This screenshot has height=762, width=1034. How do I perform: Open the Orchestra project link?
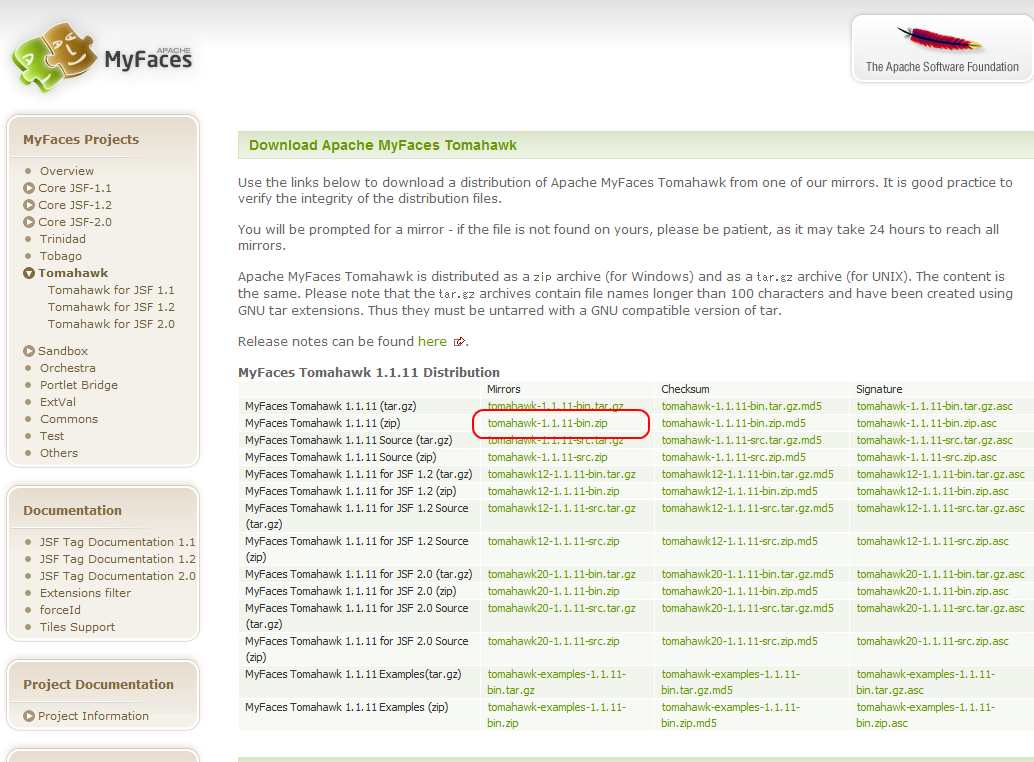tap(67, 368)
